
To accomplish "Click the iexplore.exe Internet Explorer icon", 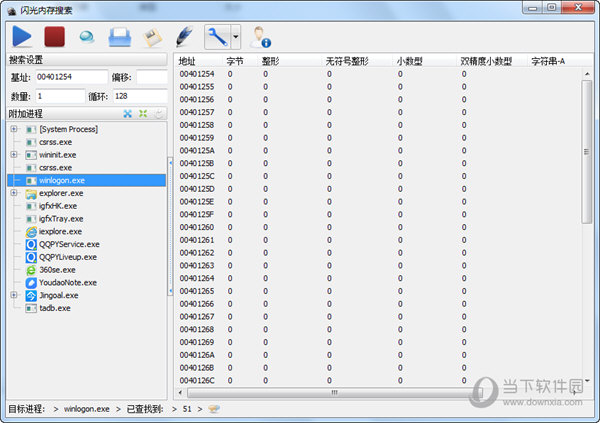I will click(x=31, y=232).
